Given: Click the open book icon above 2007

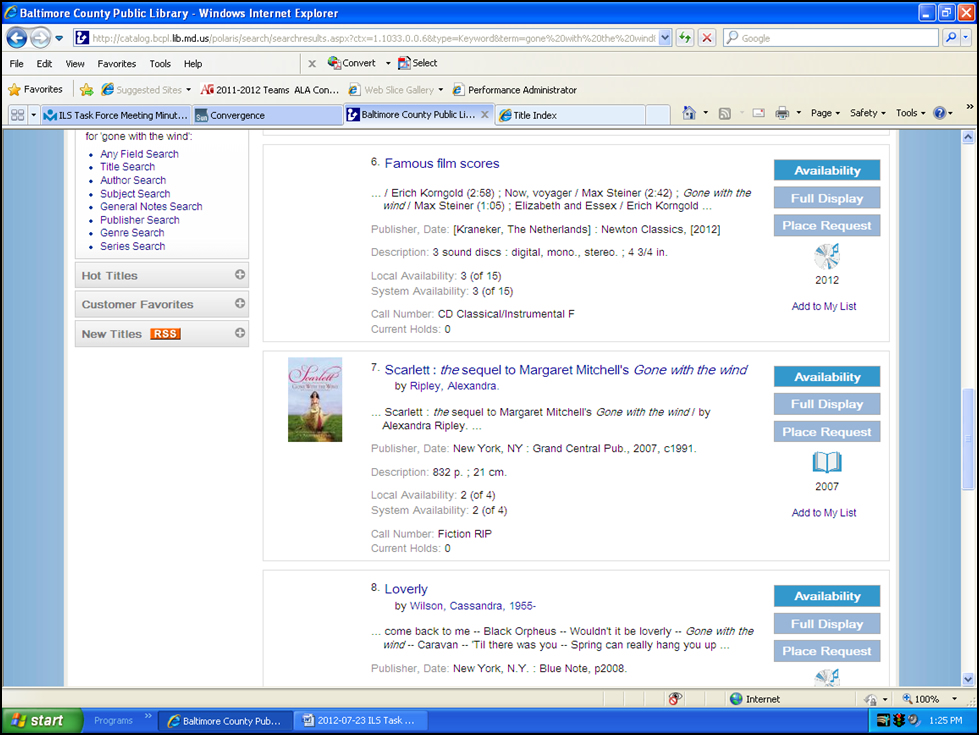Looking at the screenshot, I should pyautogui.click(x=827, y=463).
